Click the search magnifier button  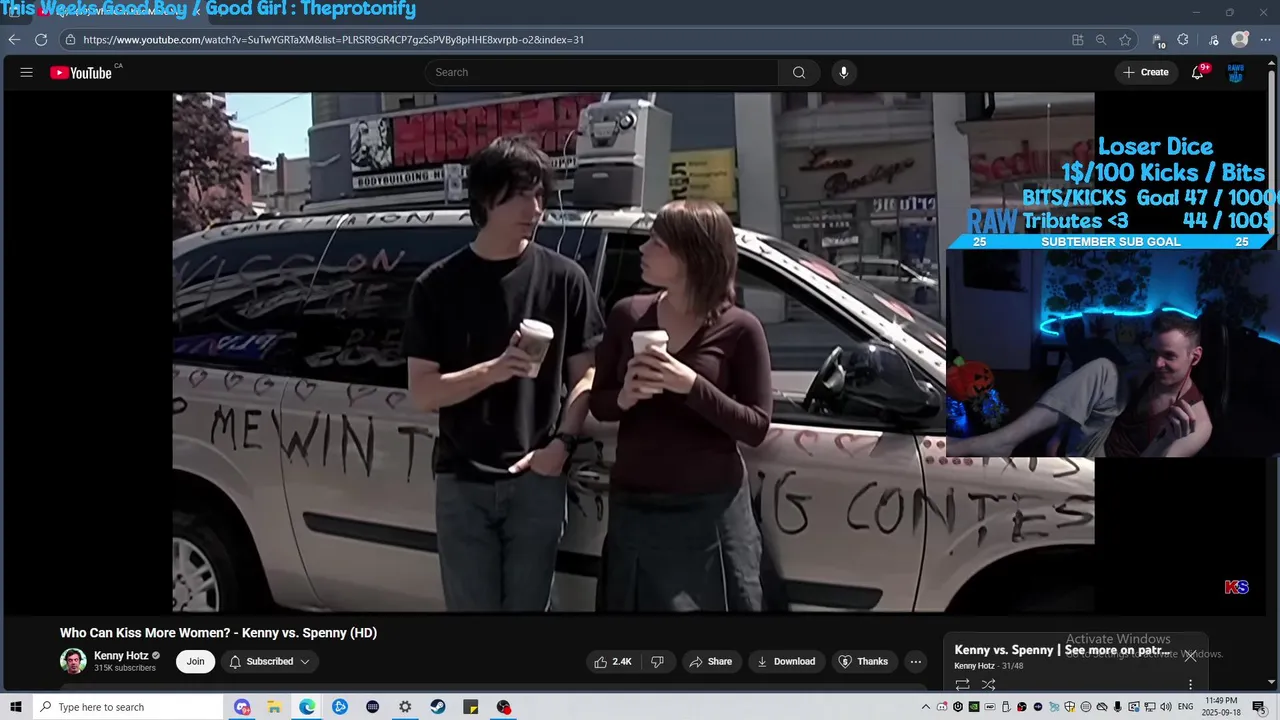[x=799, y=72]
